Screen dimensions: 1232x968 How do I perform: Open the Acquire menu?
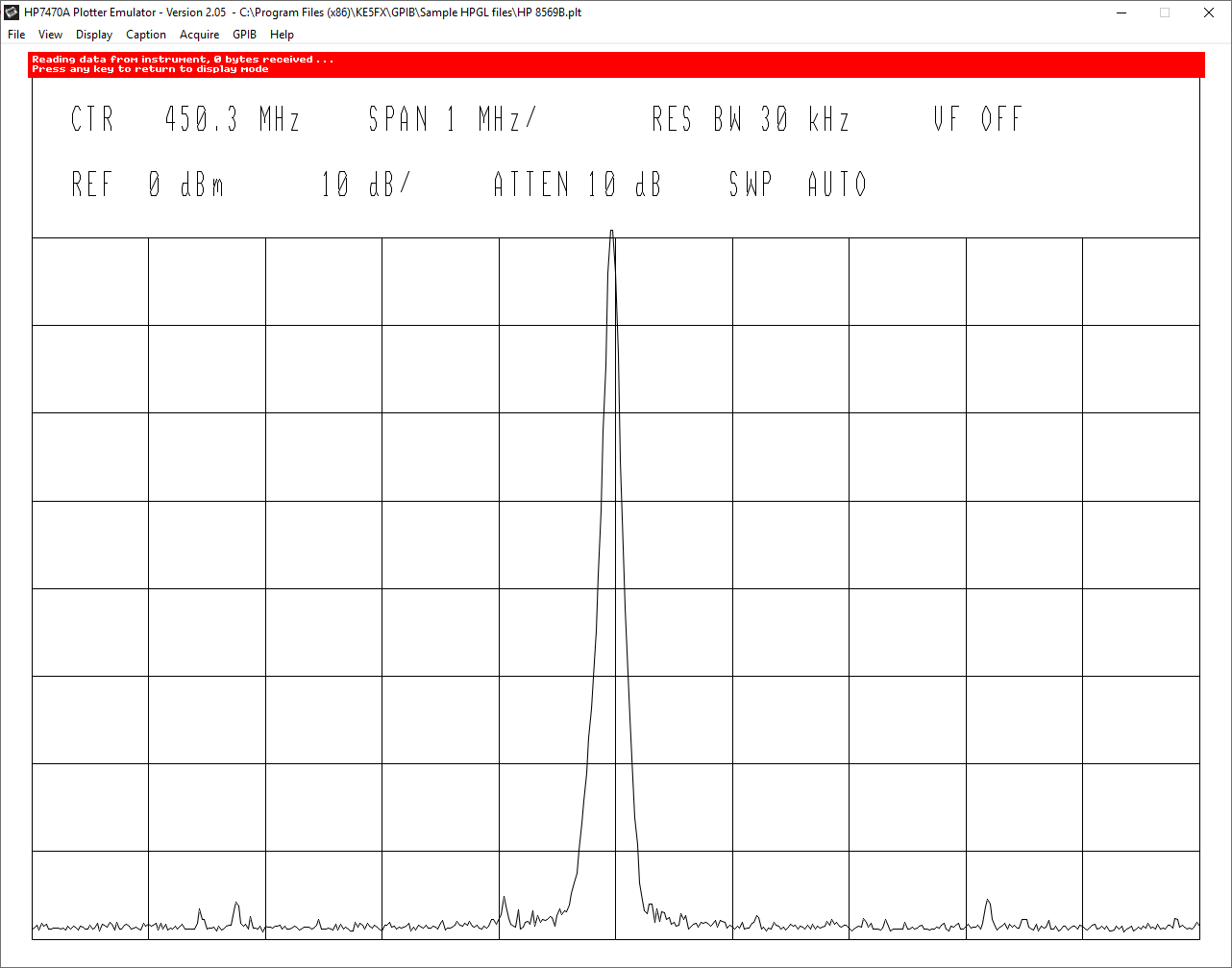[x=200, y=35]
